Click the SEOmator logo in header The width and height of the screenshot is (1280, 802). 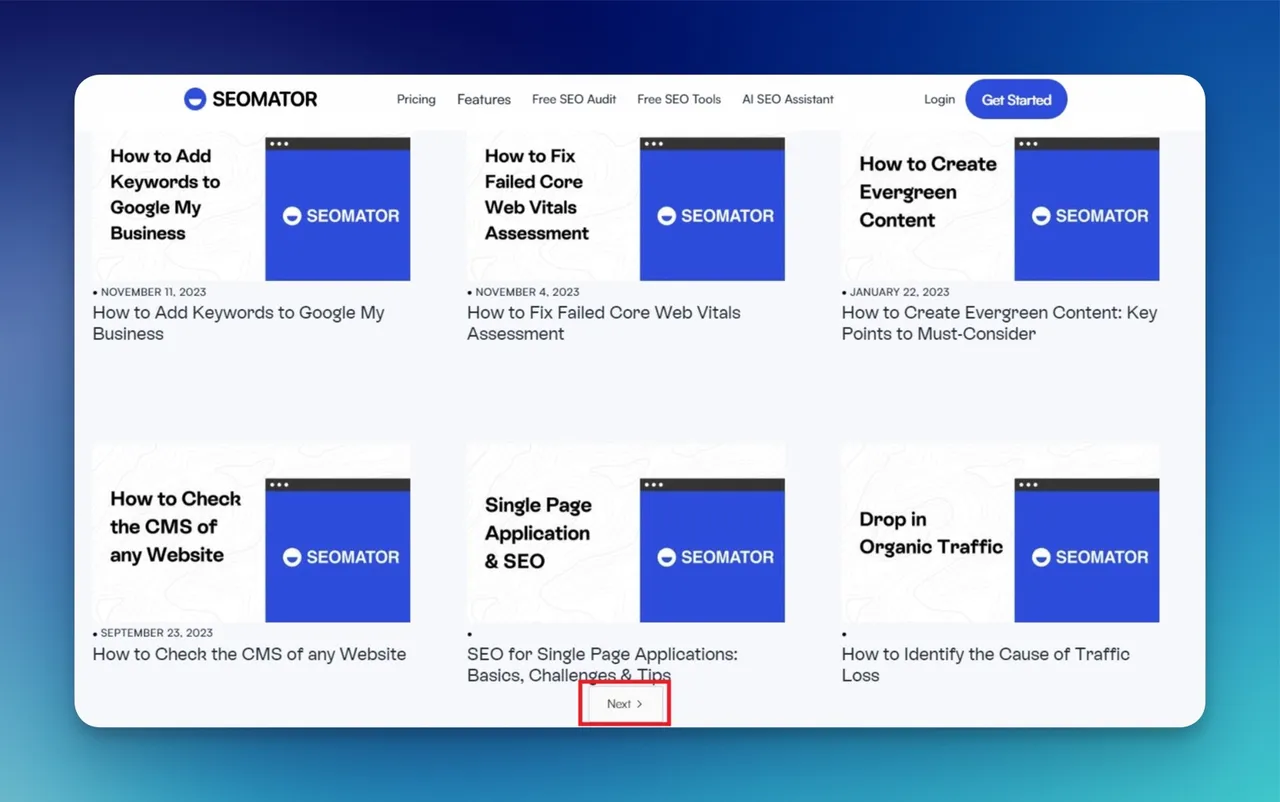coord(251,99)
